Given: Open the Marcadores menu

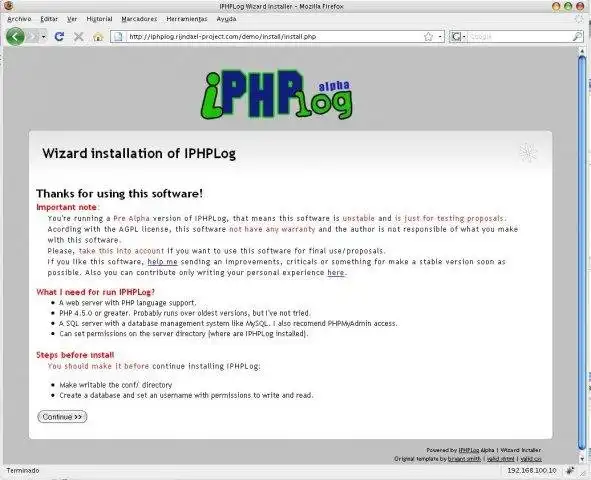Looking at the screenshot, I should coord(139,19).
